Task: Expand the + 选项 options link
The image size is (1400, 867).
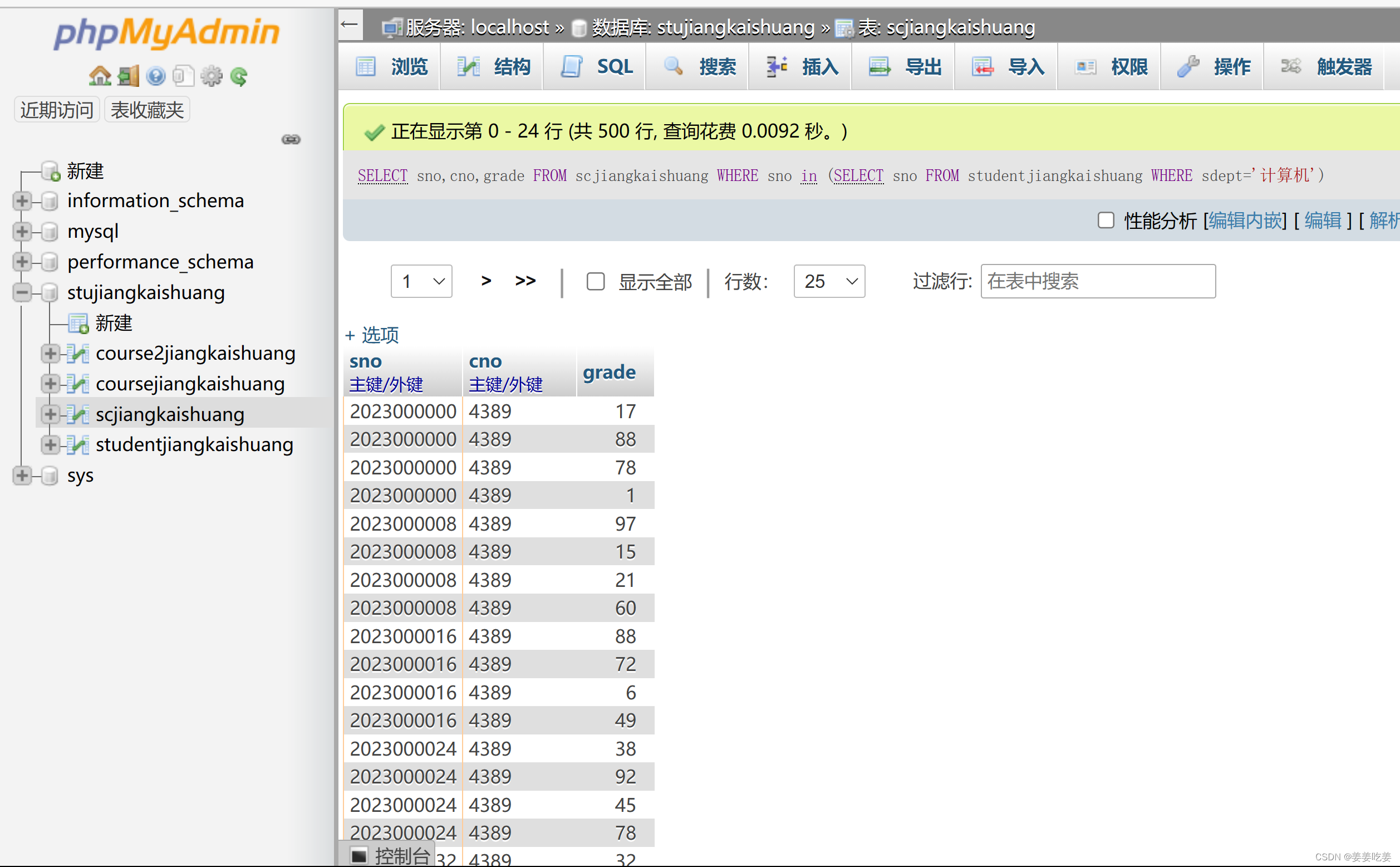Action: click(x=372, y=335)
